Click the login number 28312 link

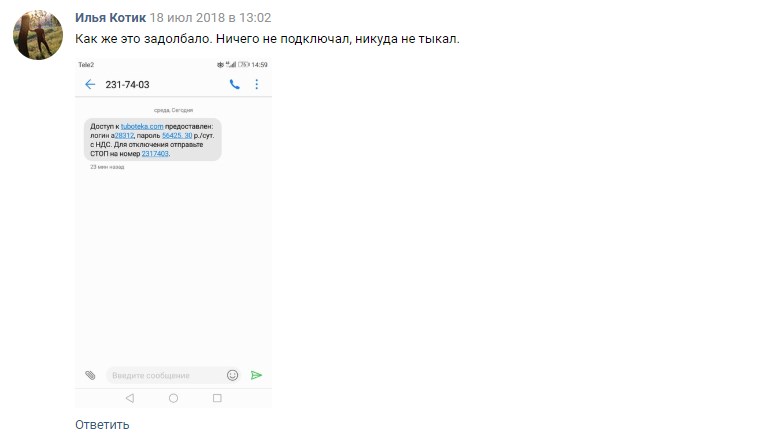coord(124,136)
